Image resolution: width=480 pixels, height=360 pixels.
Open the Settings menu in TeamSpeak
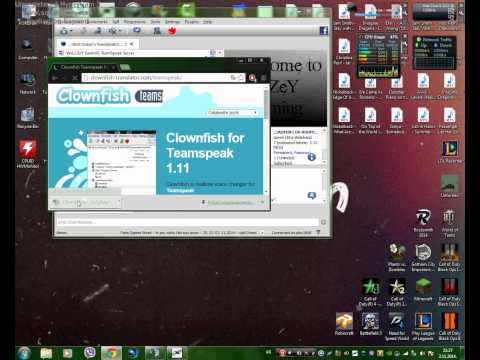pyautogui.click(x=172, y=22)
